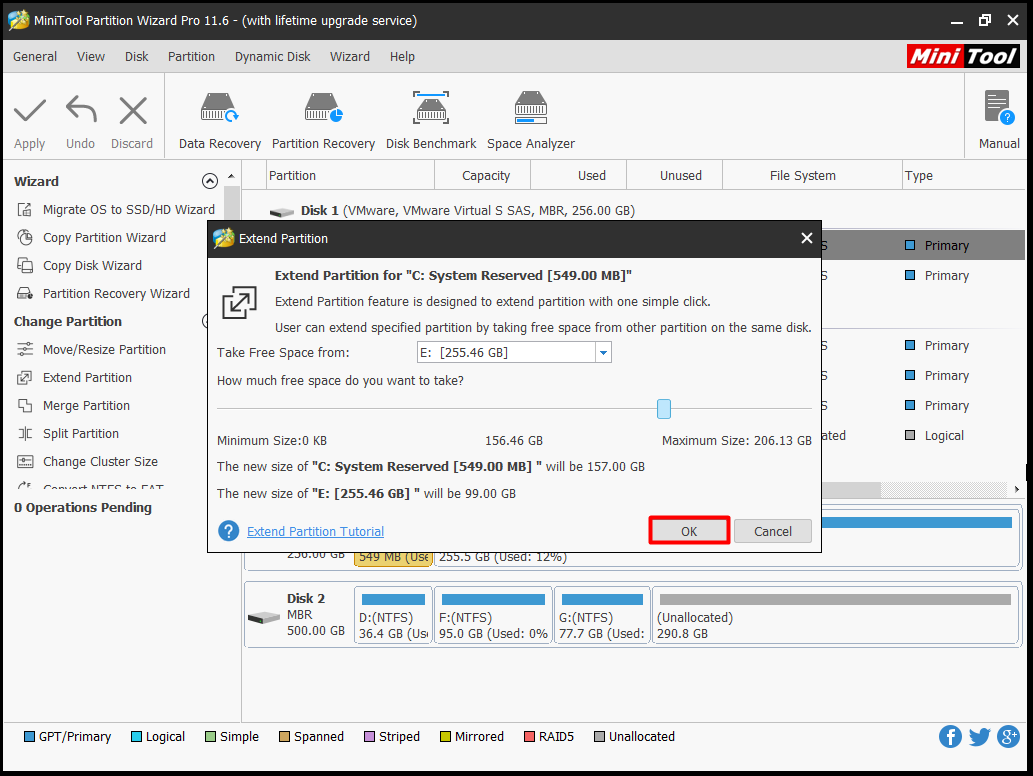Screen dimensions: 1033x776
Task: Open the Partition menu
Action: coord(191,57)
